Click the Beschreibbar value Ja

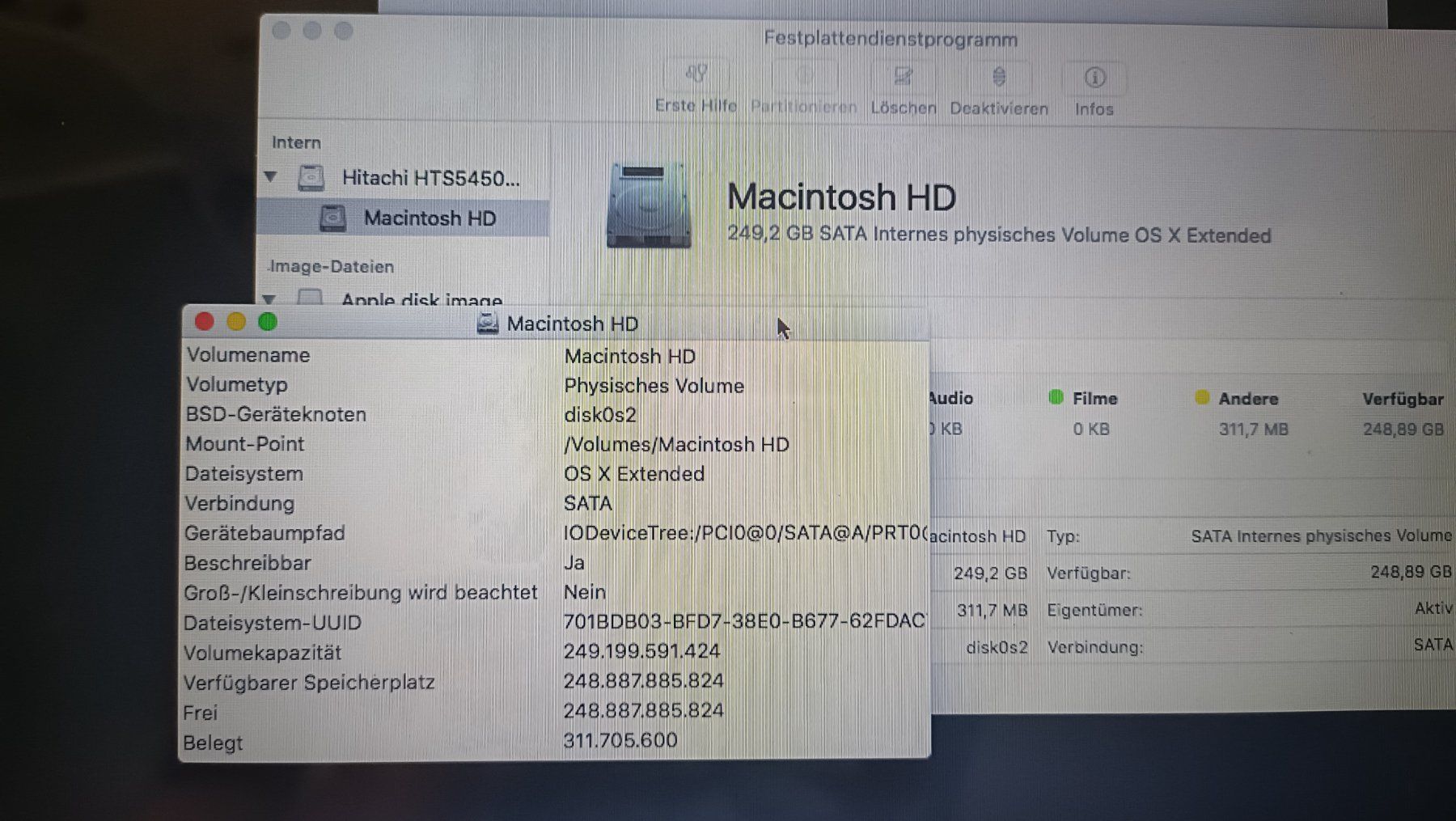pyautogui.click(x=574, y=563)
